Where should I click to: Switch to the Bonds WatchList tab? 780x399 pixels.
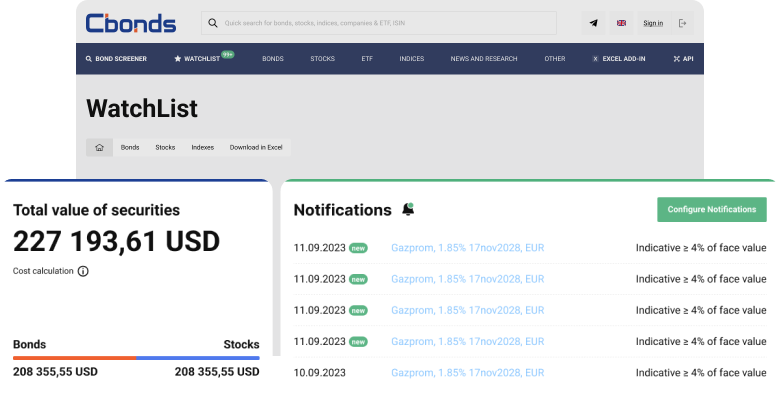[x=130, y=147]
